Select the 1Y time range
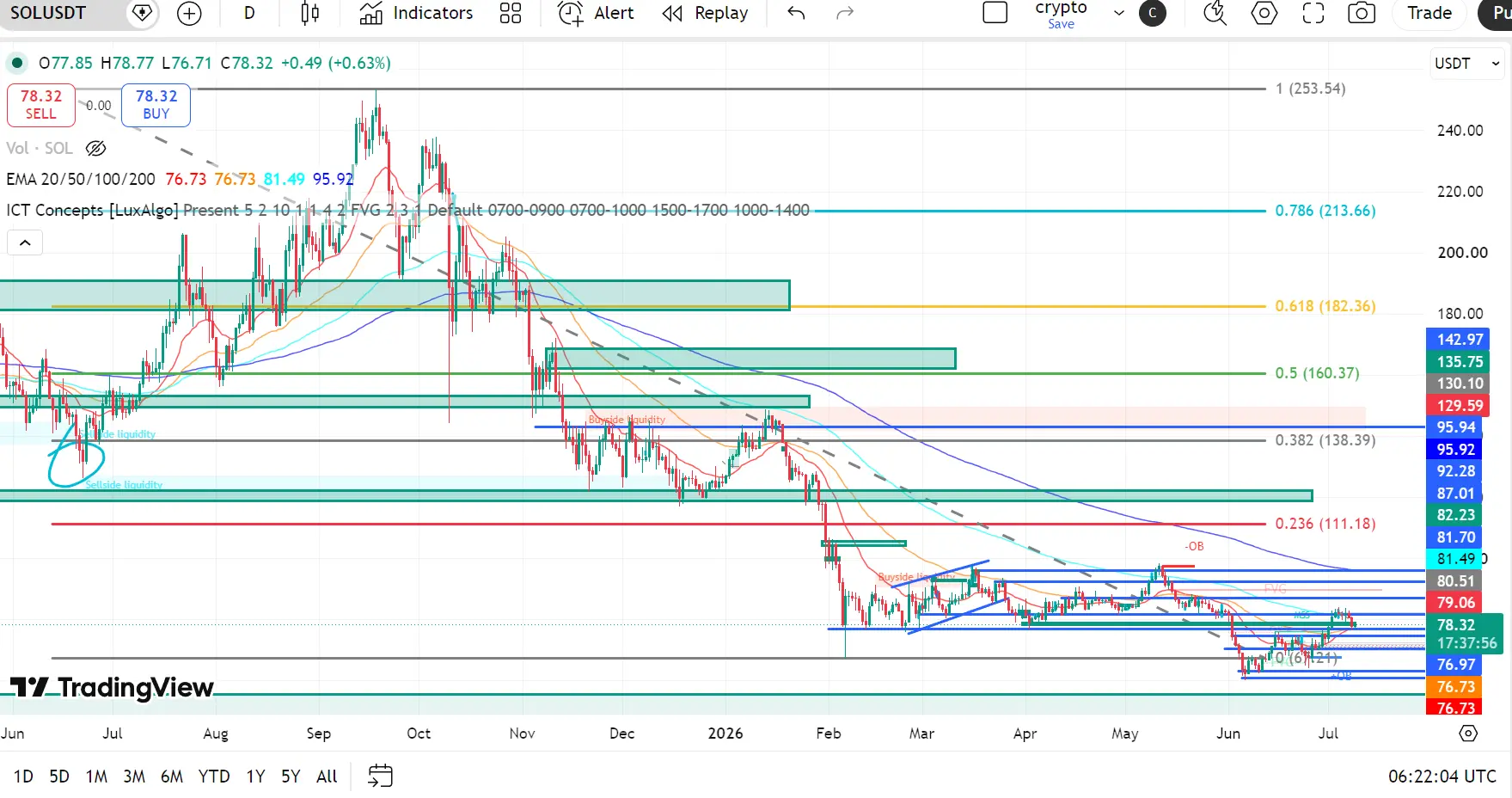Viewport: 1512px width, 798px height. tap(256, 777)
